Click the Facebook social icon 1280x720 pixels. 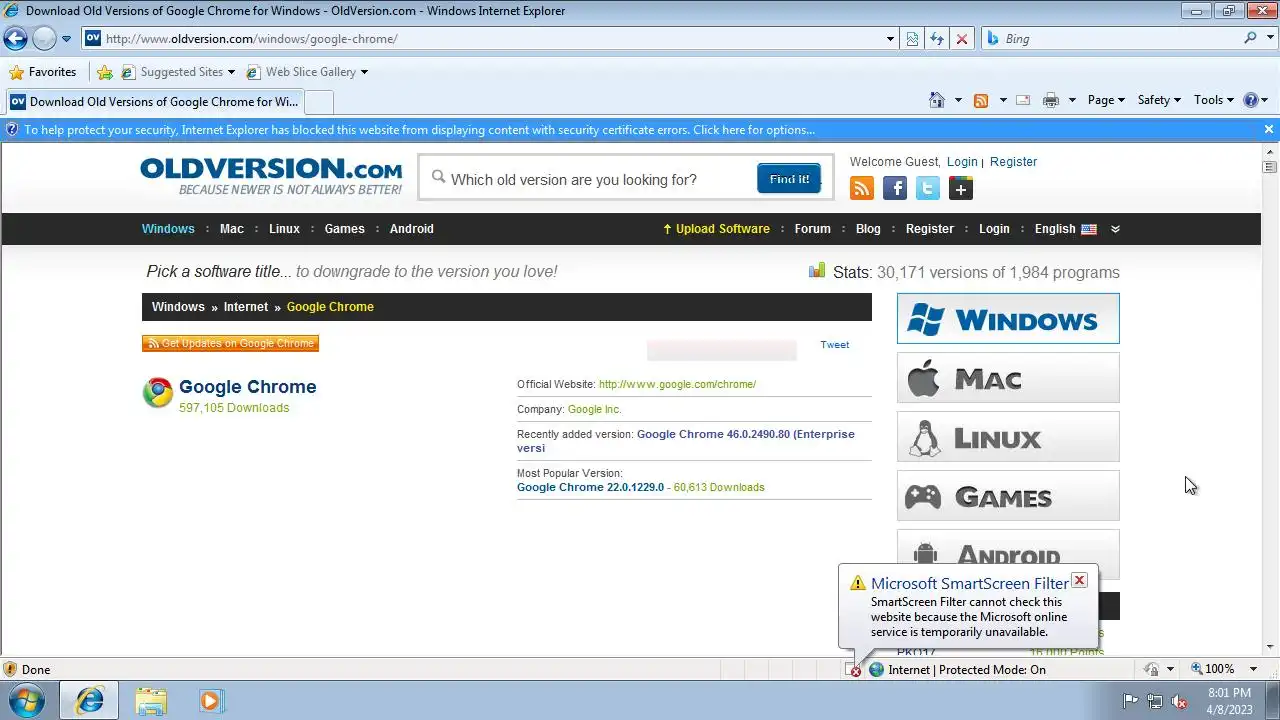(x=895, y=188)
